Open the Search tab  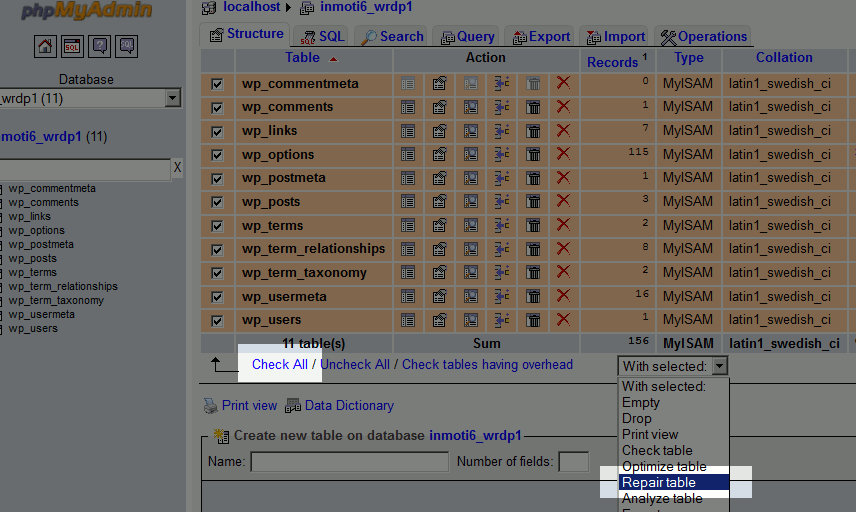tap(391, 36)
